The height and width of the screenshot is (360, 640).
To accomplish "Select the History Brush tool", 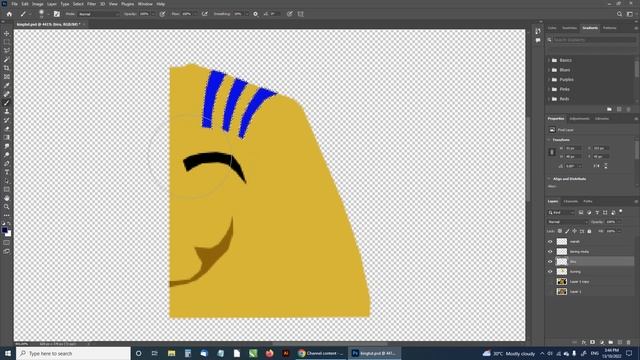I will click(x=7, y=120).
